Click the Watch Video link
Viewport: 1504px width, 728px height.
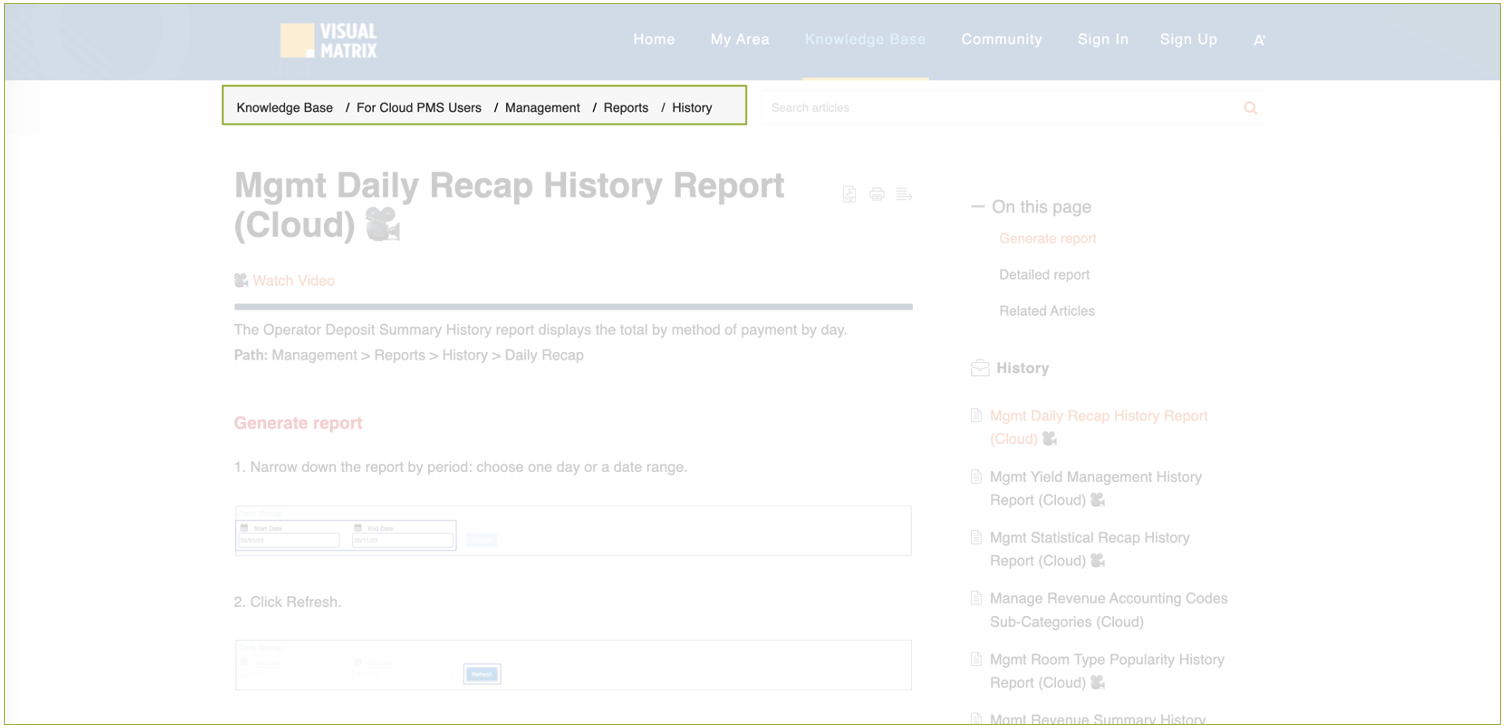click(x=293, y=281)
